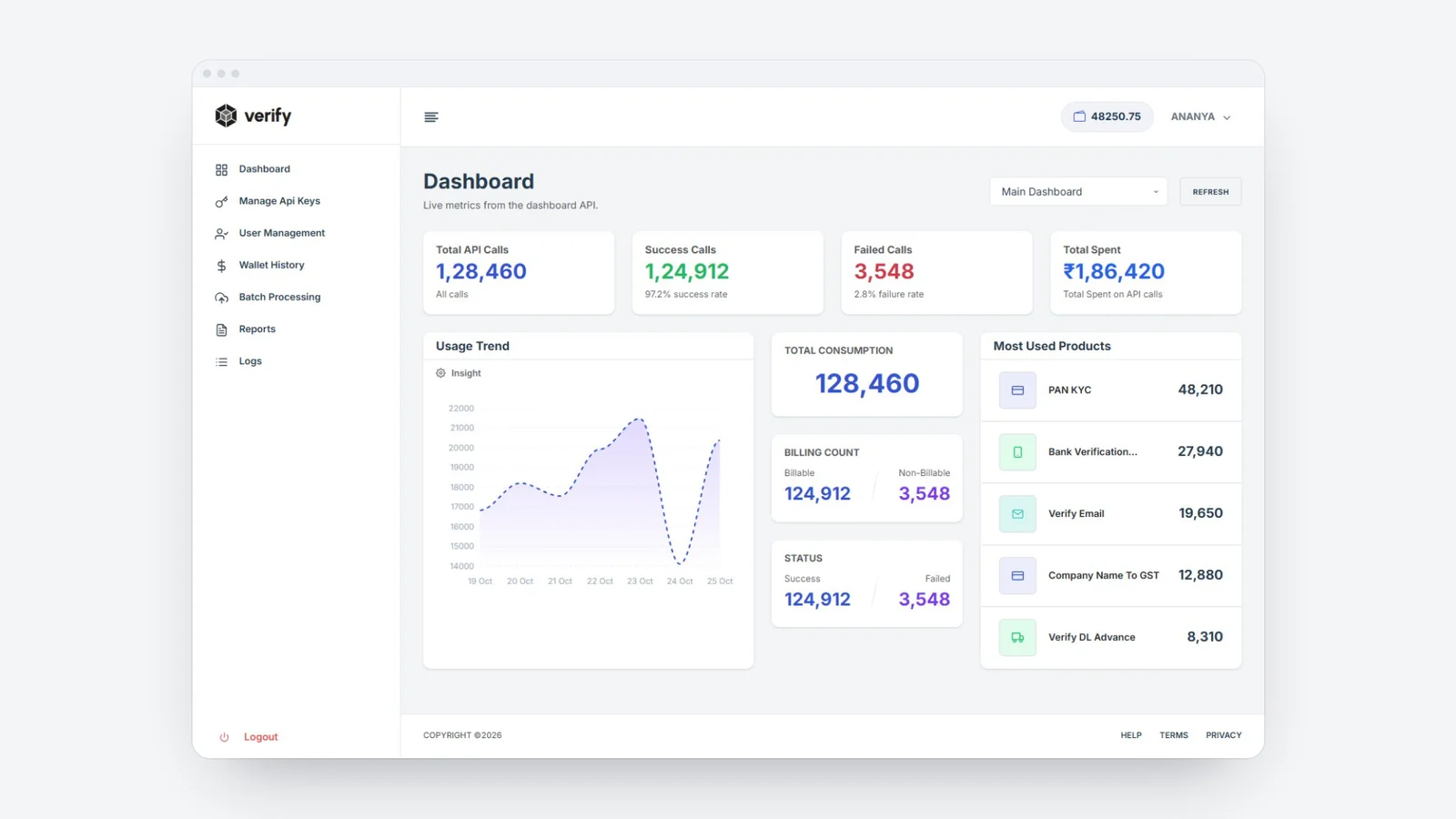
Task: Click the Verify Email envelope icon
Action: pyautogui.click(x=1017, y=514)
